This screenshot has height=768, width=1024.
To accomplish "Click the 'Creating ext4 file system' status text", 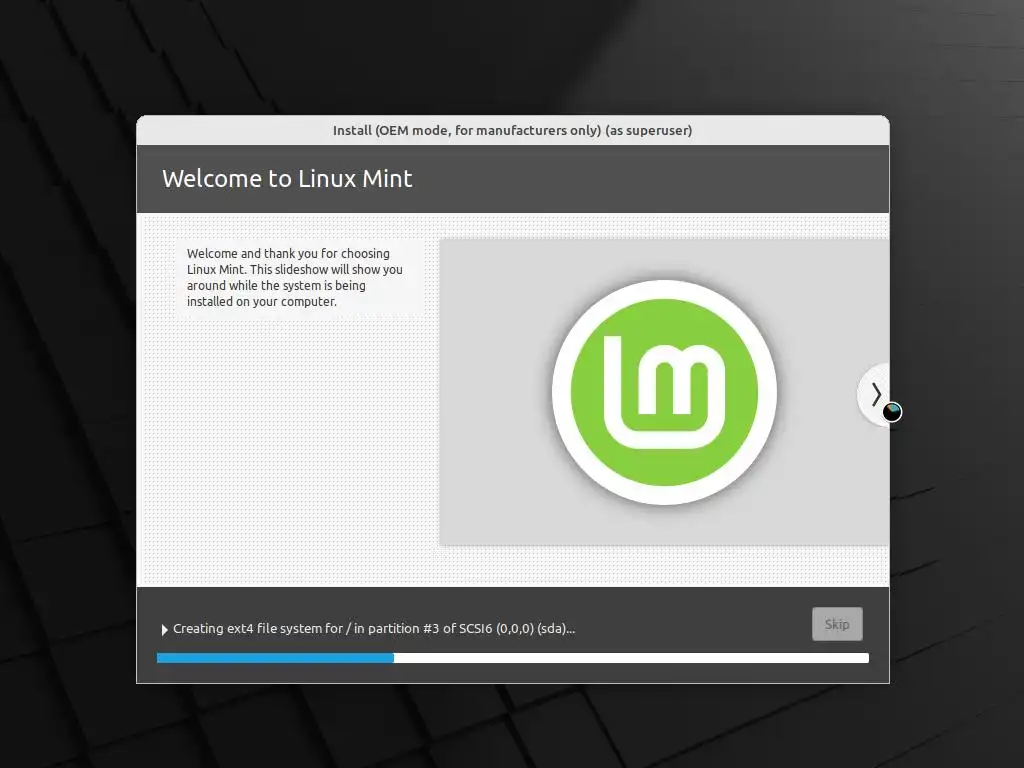I will coord(374,629).
